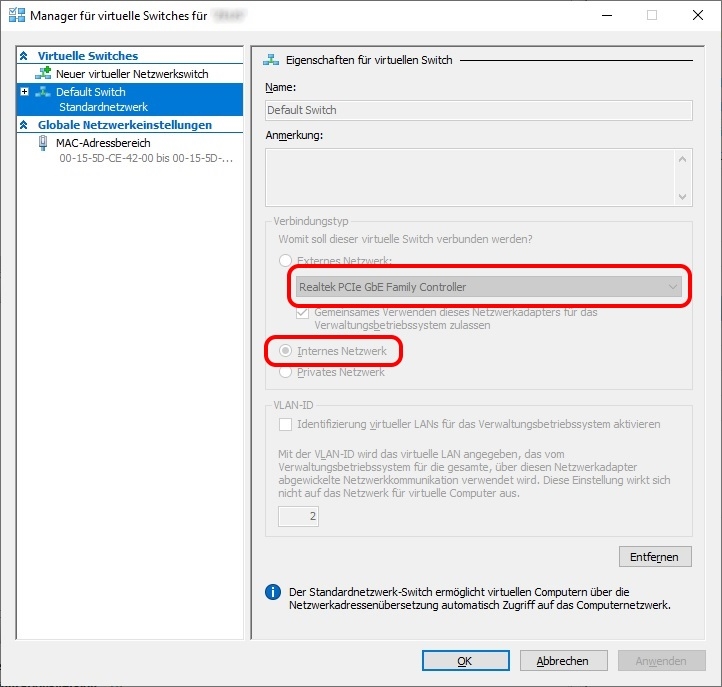Collapse the Globale Netzwerkeinstellungen section chevron
Image resolution: width=722 pixels, height=687 pixels.
pos(24,125)
